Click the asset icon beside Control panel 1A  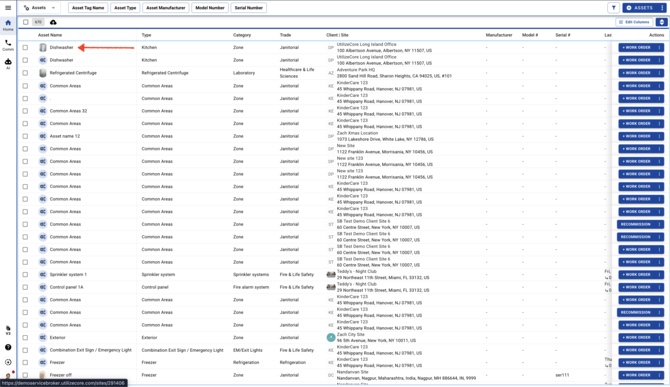coord(43,287)
